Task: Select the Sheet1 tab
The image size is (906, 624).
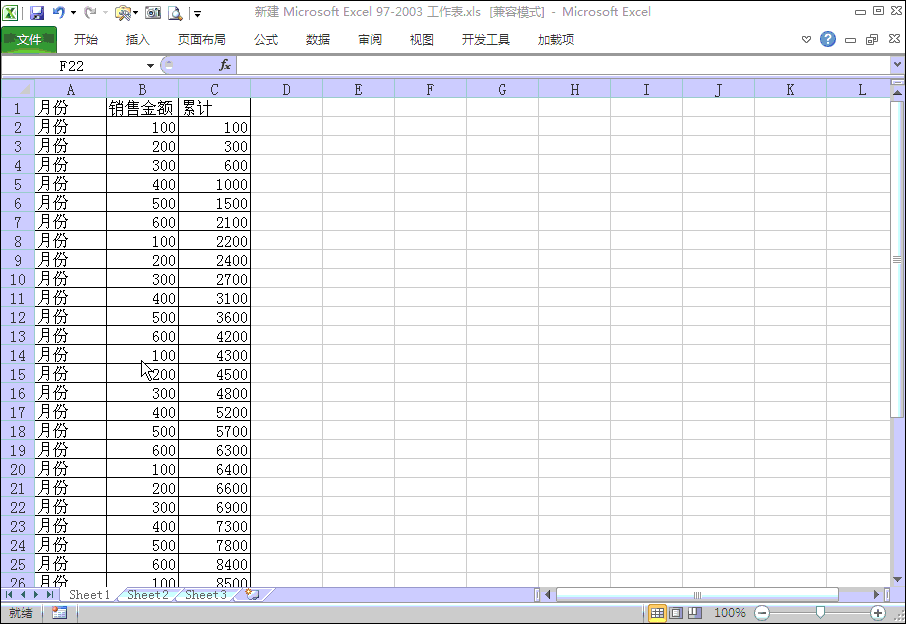Action: click(x=89, y=595)
